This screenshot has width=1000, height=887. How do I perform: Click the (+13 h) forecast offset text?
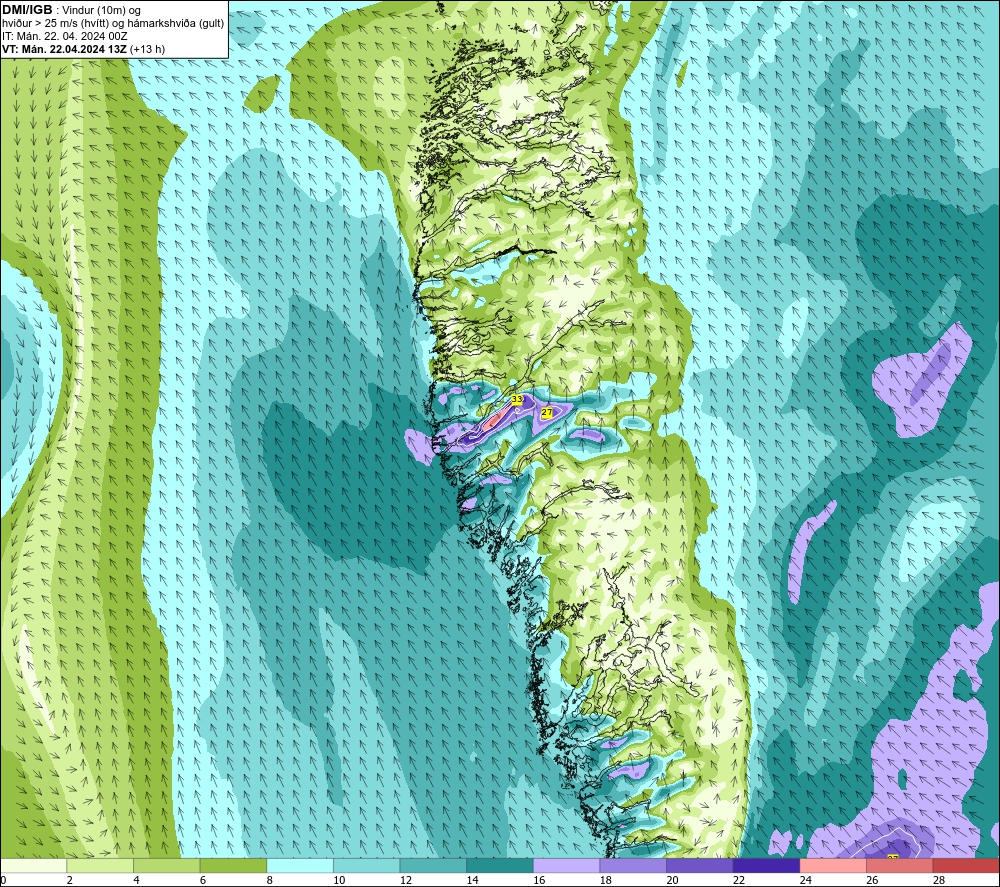(147, 49)
